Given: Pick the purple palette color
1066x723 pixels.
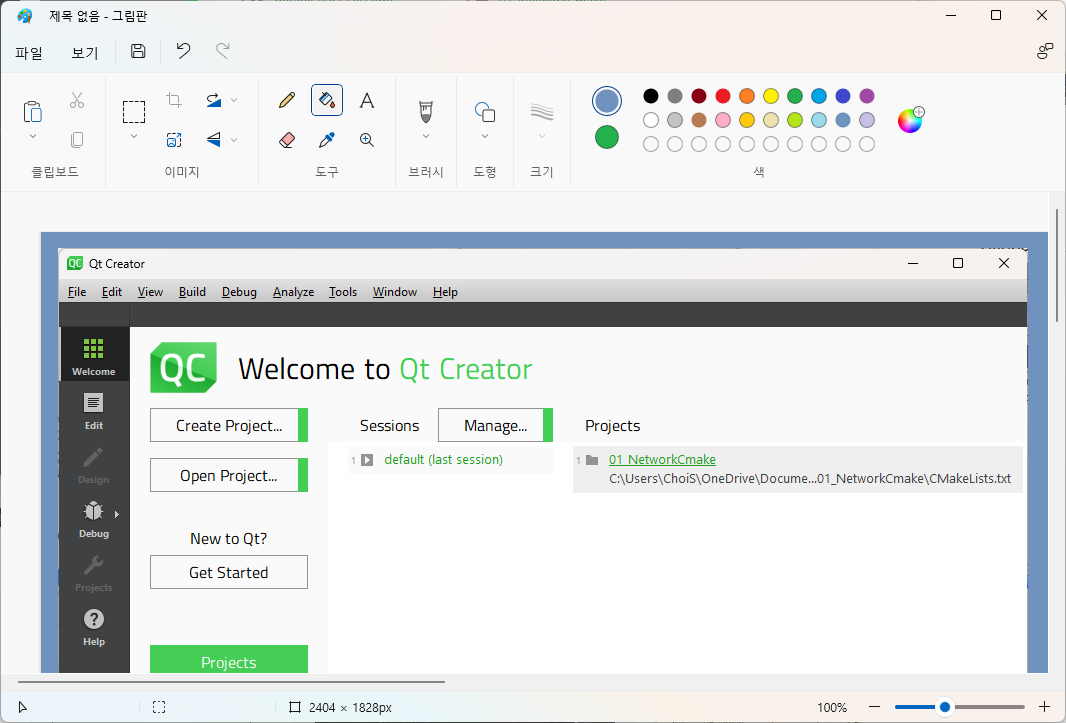Looking at the screenshot, I should [867, 96].
